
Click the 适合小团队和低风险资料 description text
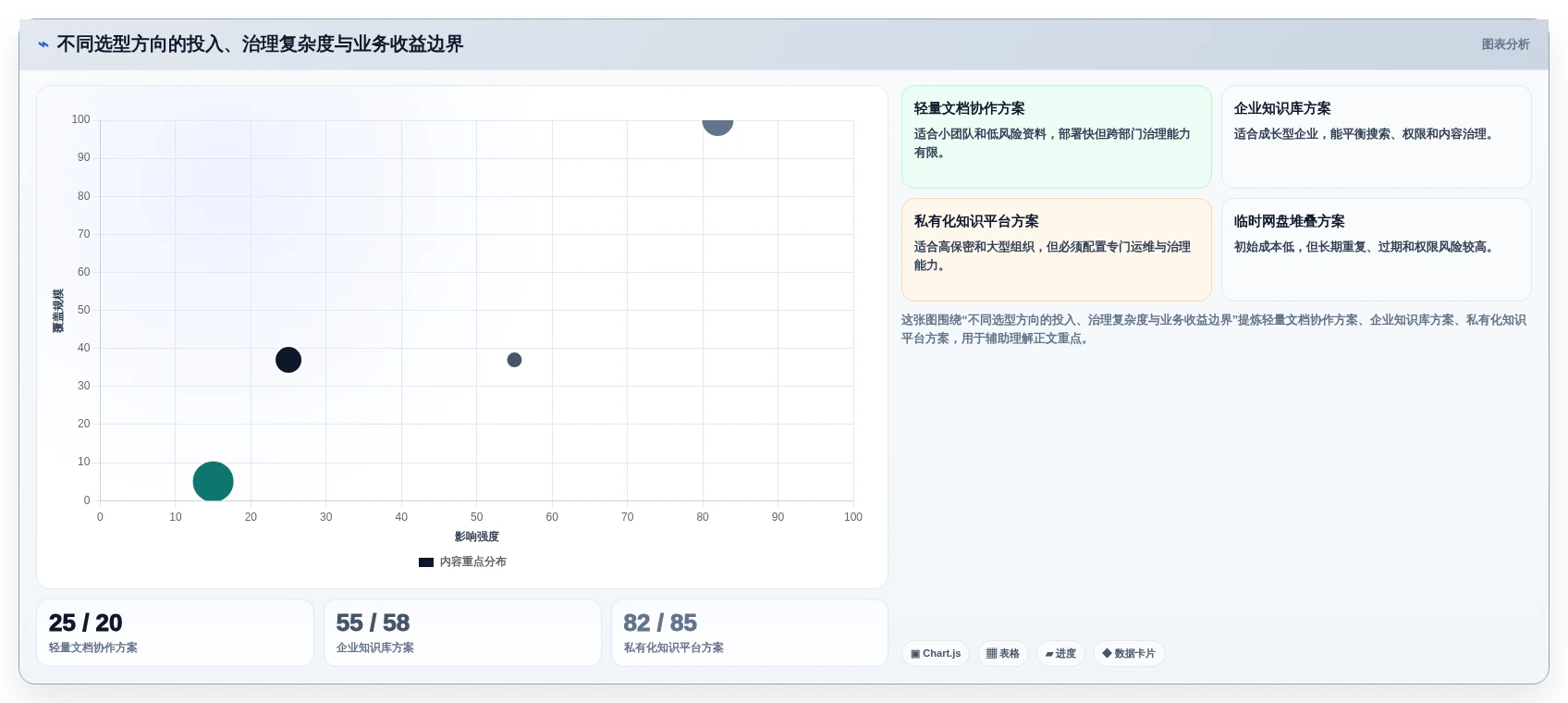pos(1052,143)
